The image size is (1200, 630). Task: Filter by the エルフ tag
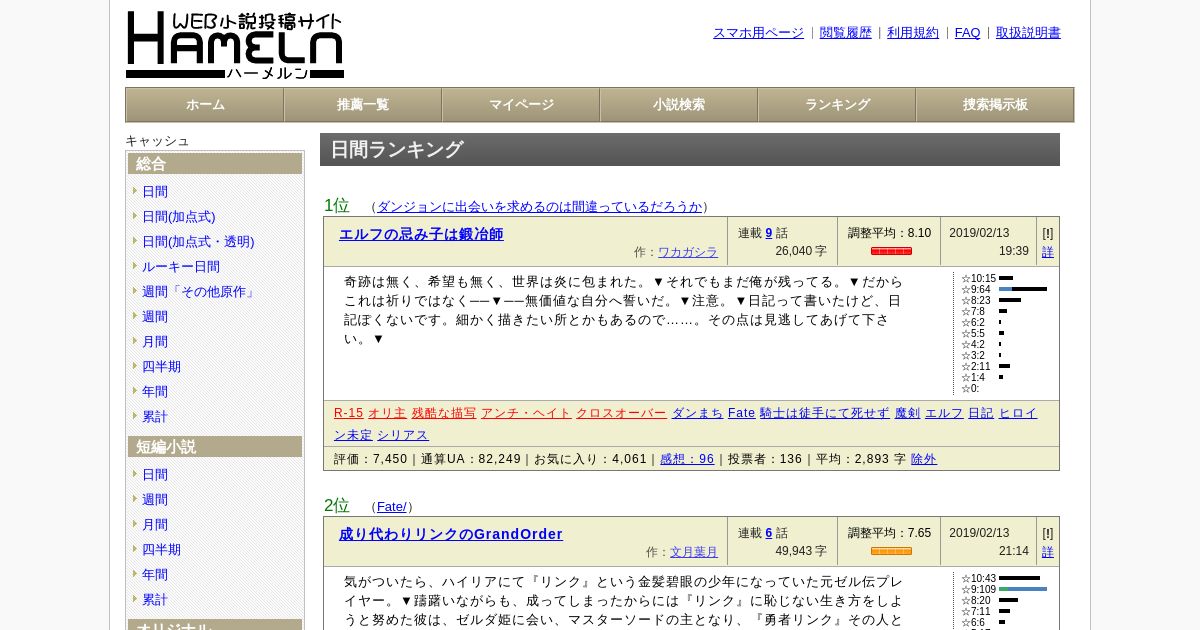click(944, 413)
